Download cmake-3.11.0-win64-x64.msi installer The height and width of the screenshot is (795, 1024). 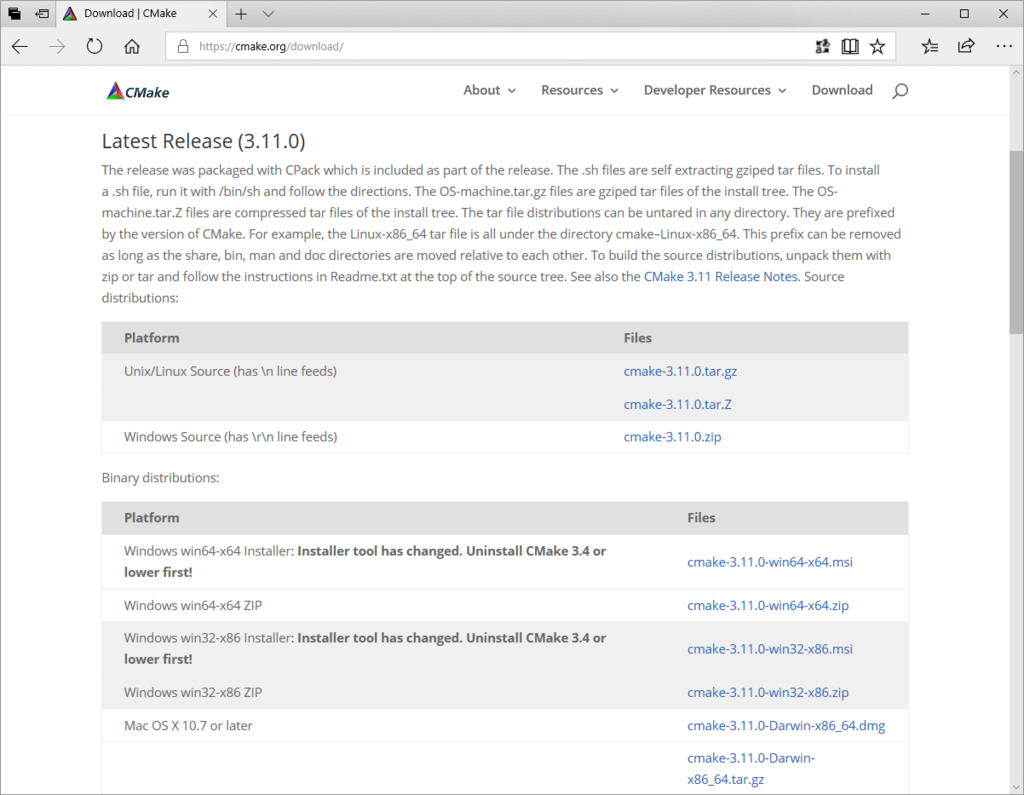tap(769, 562)
